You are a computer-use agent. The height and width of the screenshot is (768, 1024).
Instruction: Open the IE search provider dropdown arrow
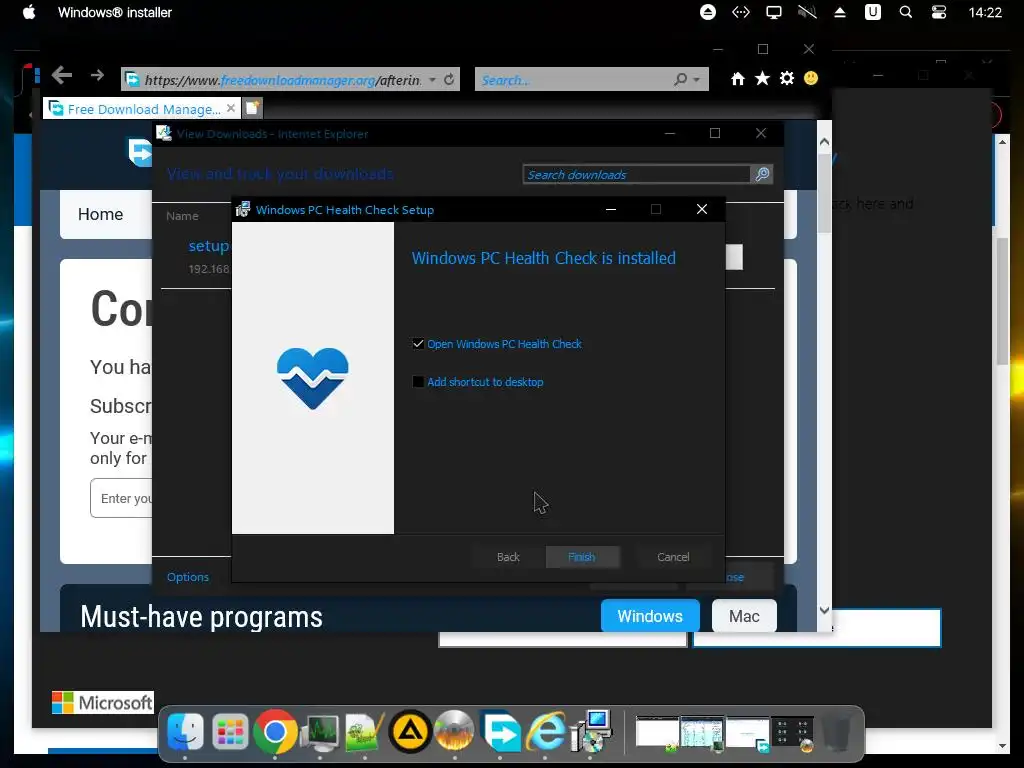pos(696,80)
